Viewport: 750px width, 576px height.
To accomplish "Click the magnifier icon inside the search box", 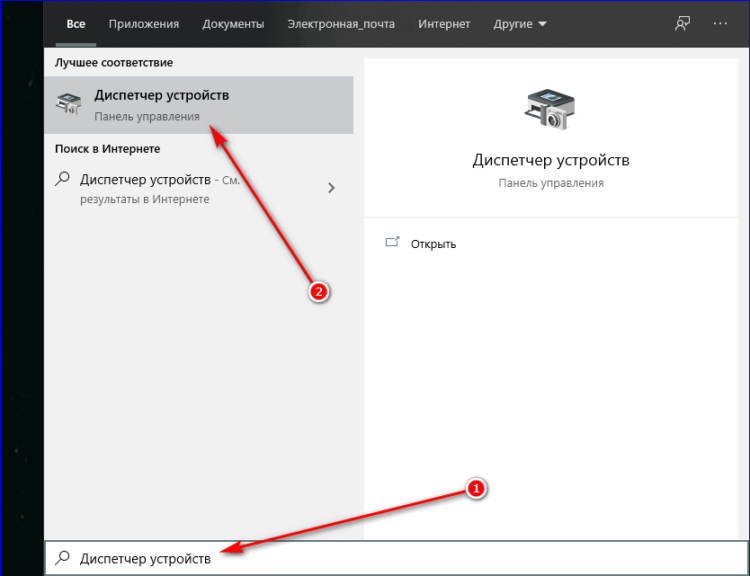I will click(x=62, y=559).
